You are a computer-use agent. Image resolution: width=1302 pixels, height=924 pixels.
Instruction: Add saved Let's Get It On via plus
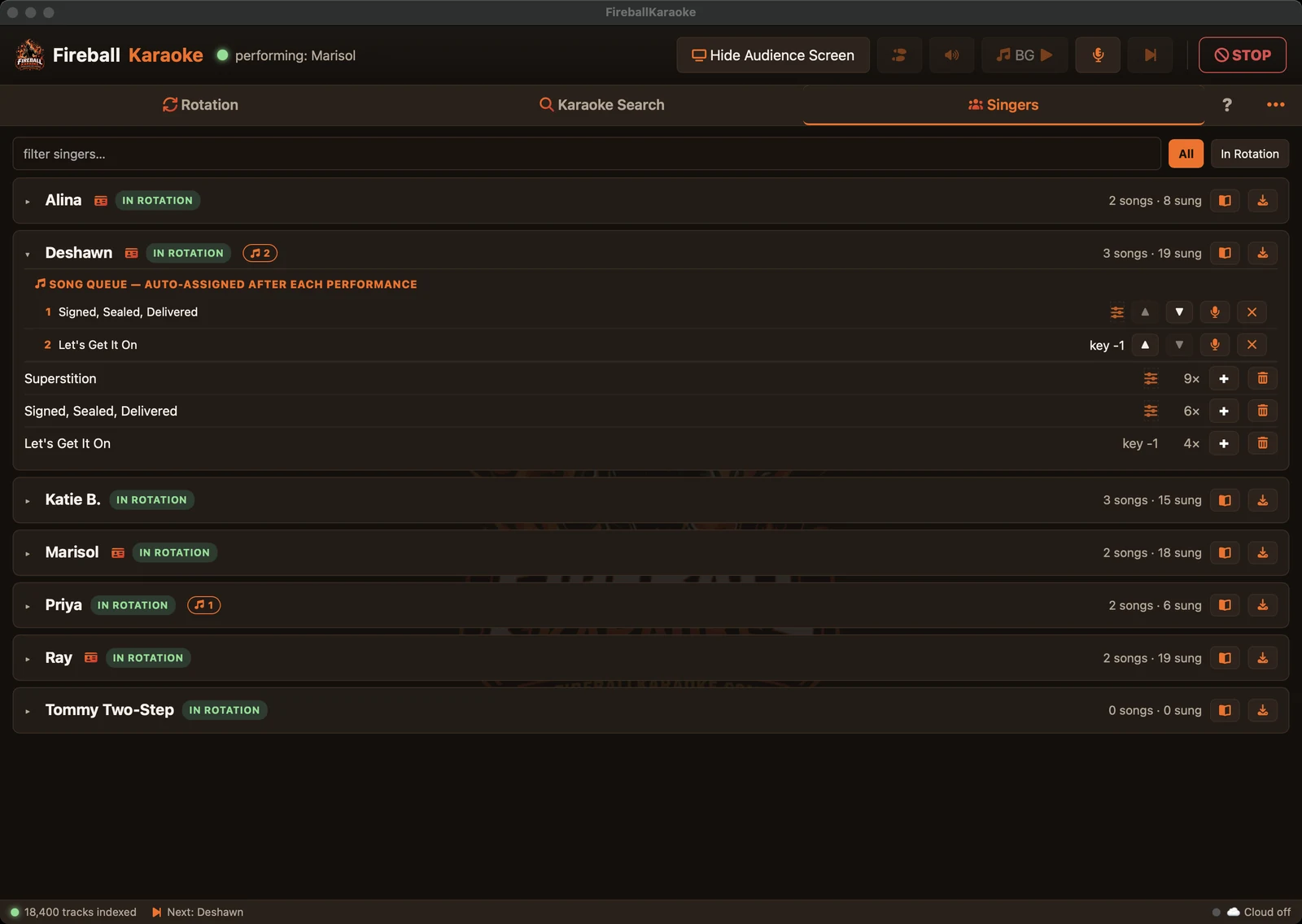tap(1224, 443)
